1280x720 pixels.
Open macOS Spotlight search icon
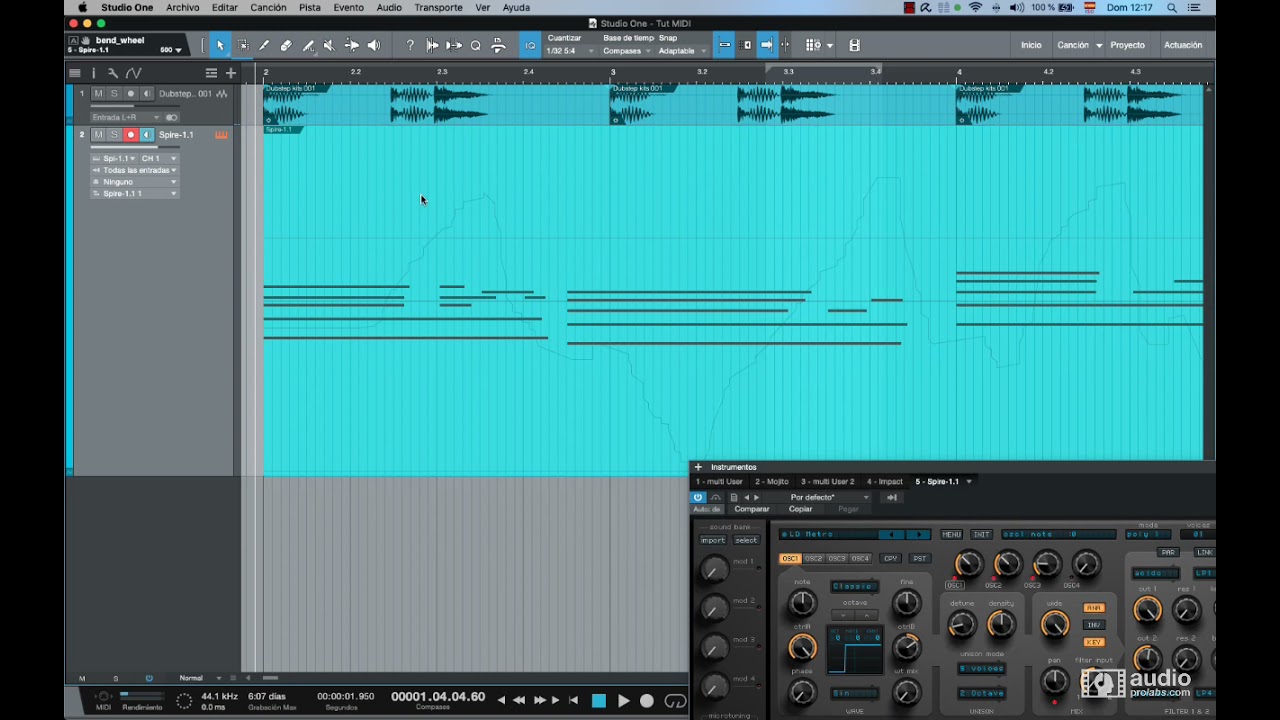1172,7
